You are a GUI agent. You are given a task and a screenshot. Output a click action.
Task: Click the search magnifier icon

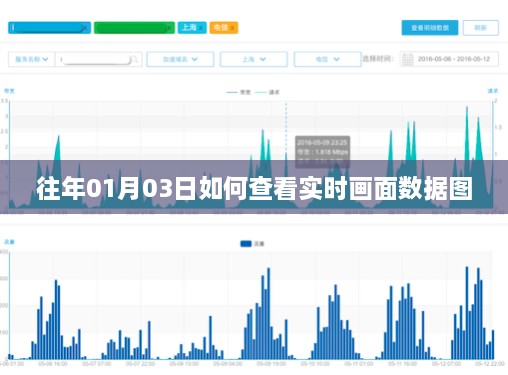[x=134, y=59]
